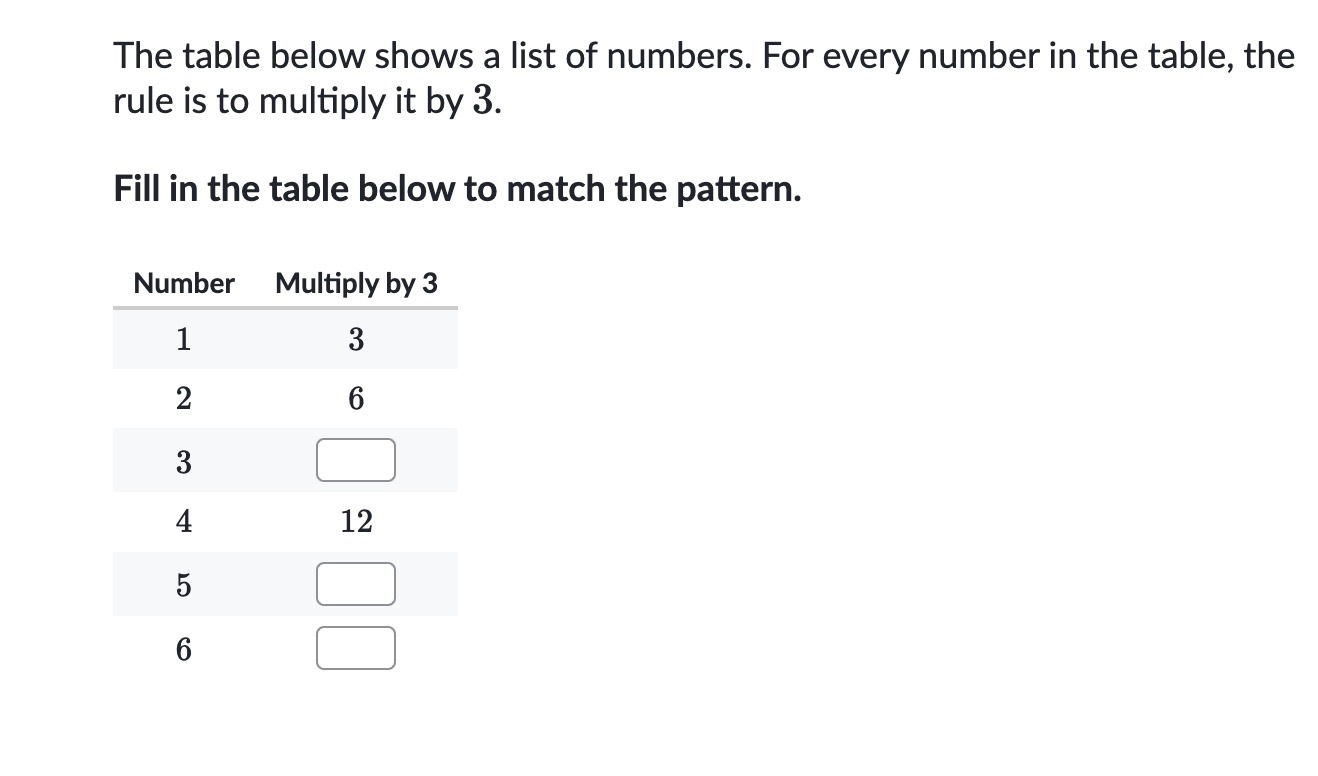Click the result 3 beside number 1
Viewport: 1318px width, 776px height.
(x=356, y=339)
